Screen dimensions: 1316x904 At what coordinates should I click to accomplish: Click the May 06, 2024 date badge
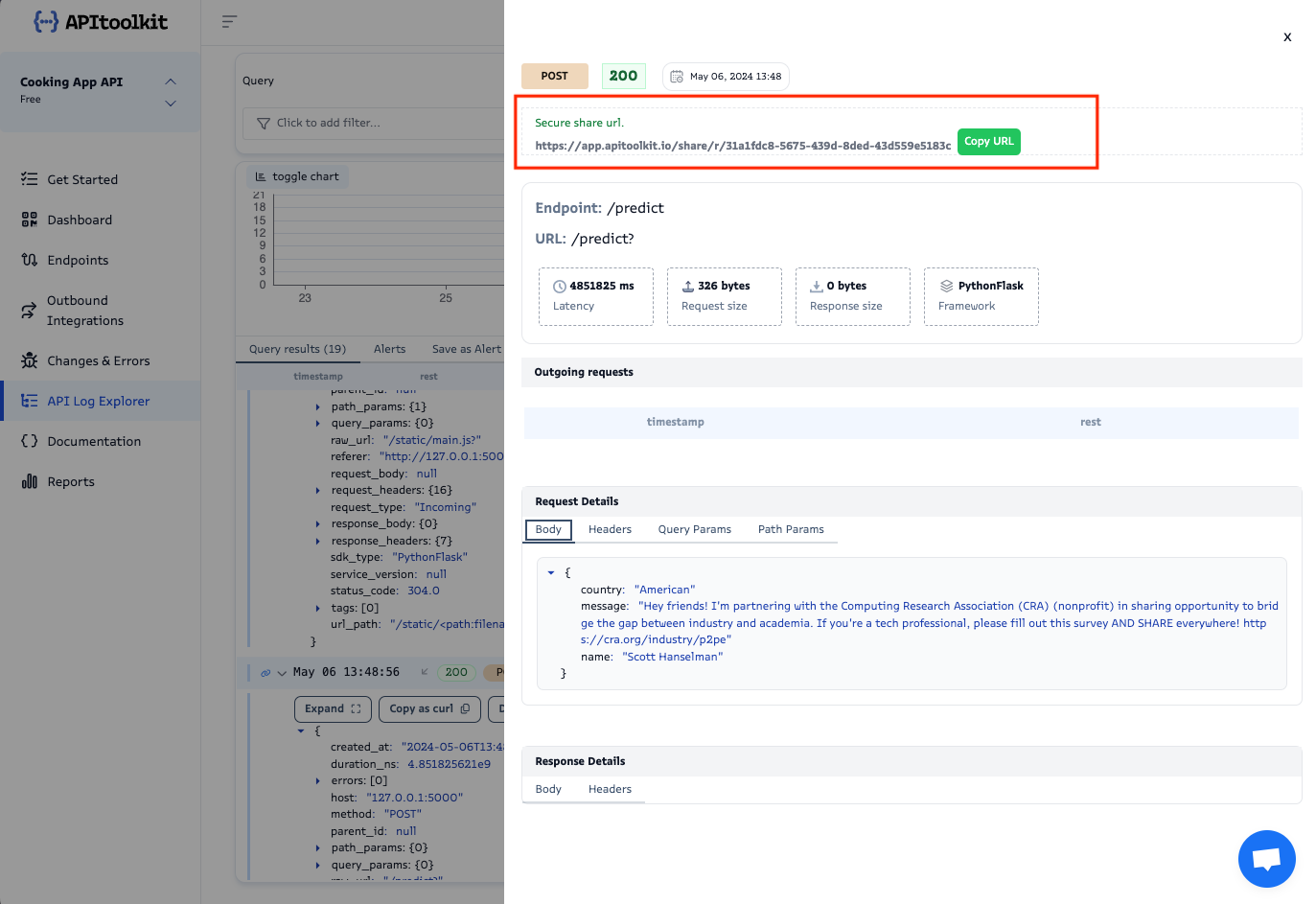pos(726,76)
